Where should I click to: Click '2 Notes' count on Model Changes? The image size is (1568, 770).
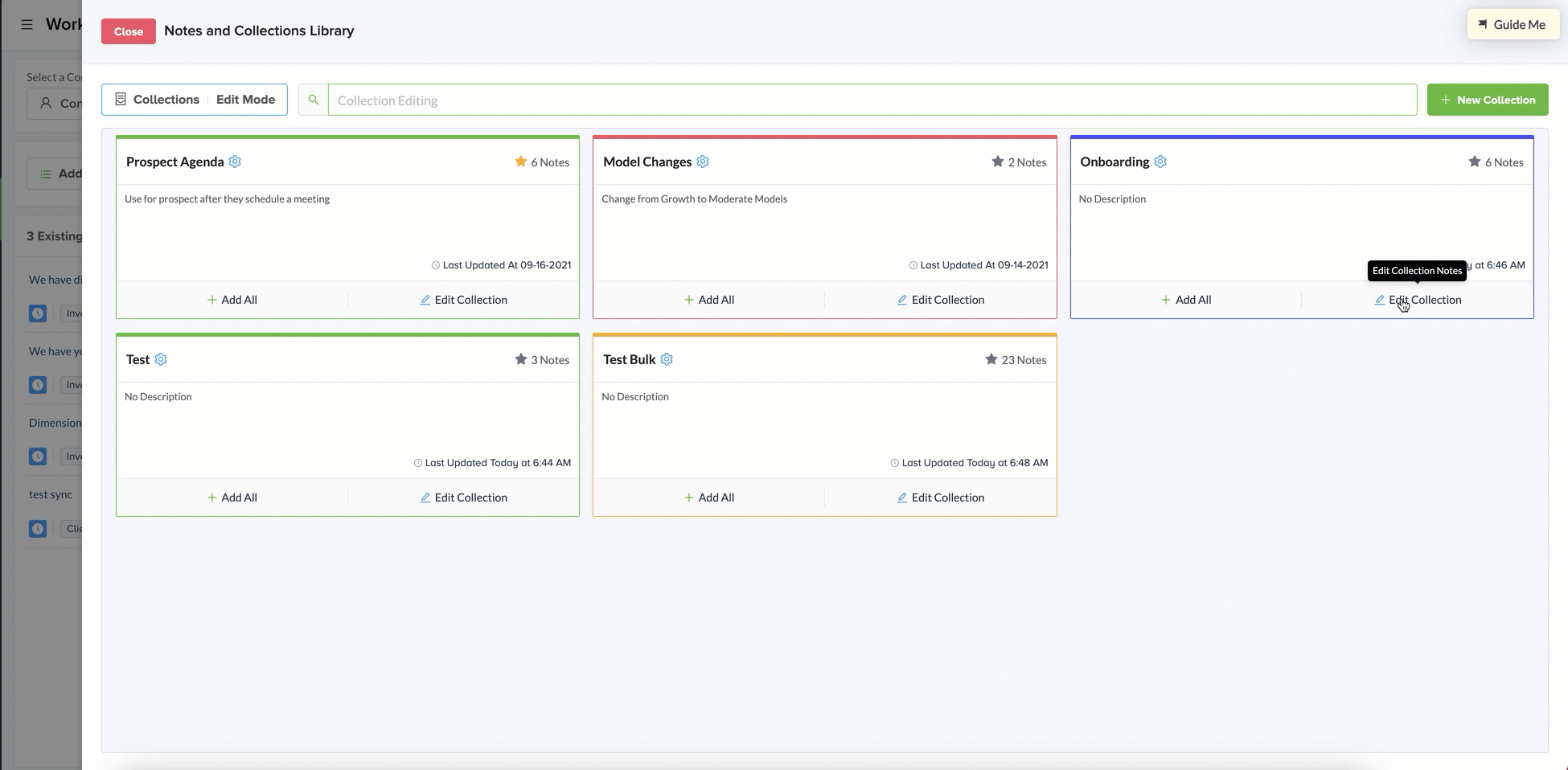click(1028, 162)
